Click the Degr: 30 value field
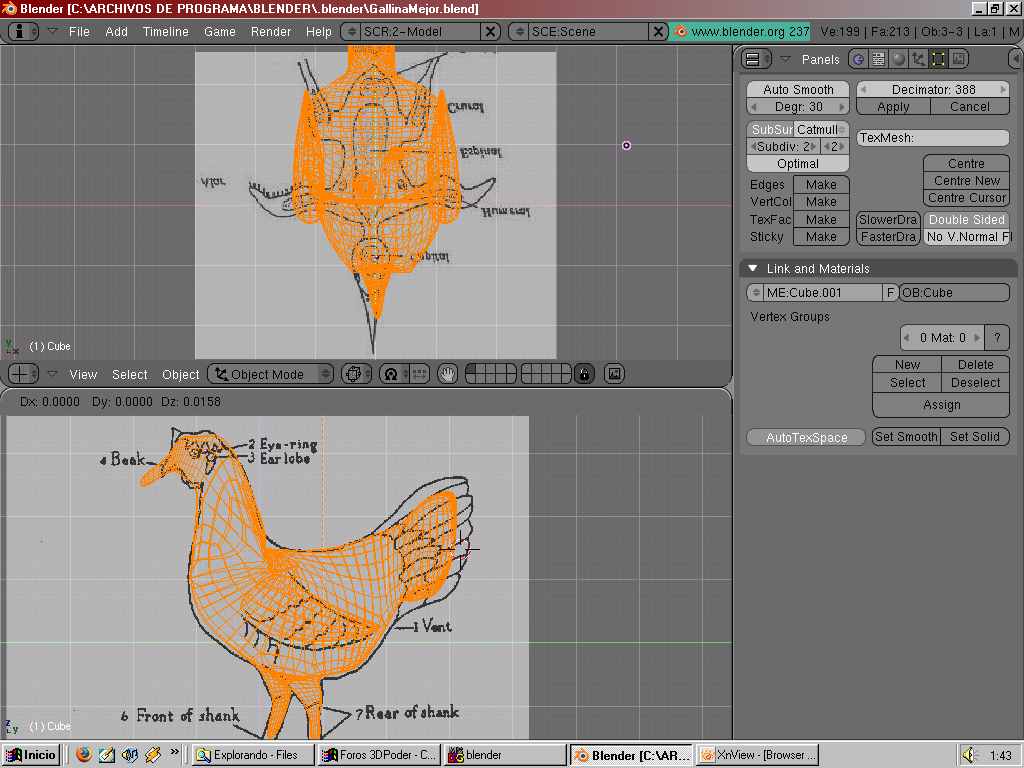This screenshot has width=1024, height=768. (x=798, y=106)
